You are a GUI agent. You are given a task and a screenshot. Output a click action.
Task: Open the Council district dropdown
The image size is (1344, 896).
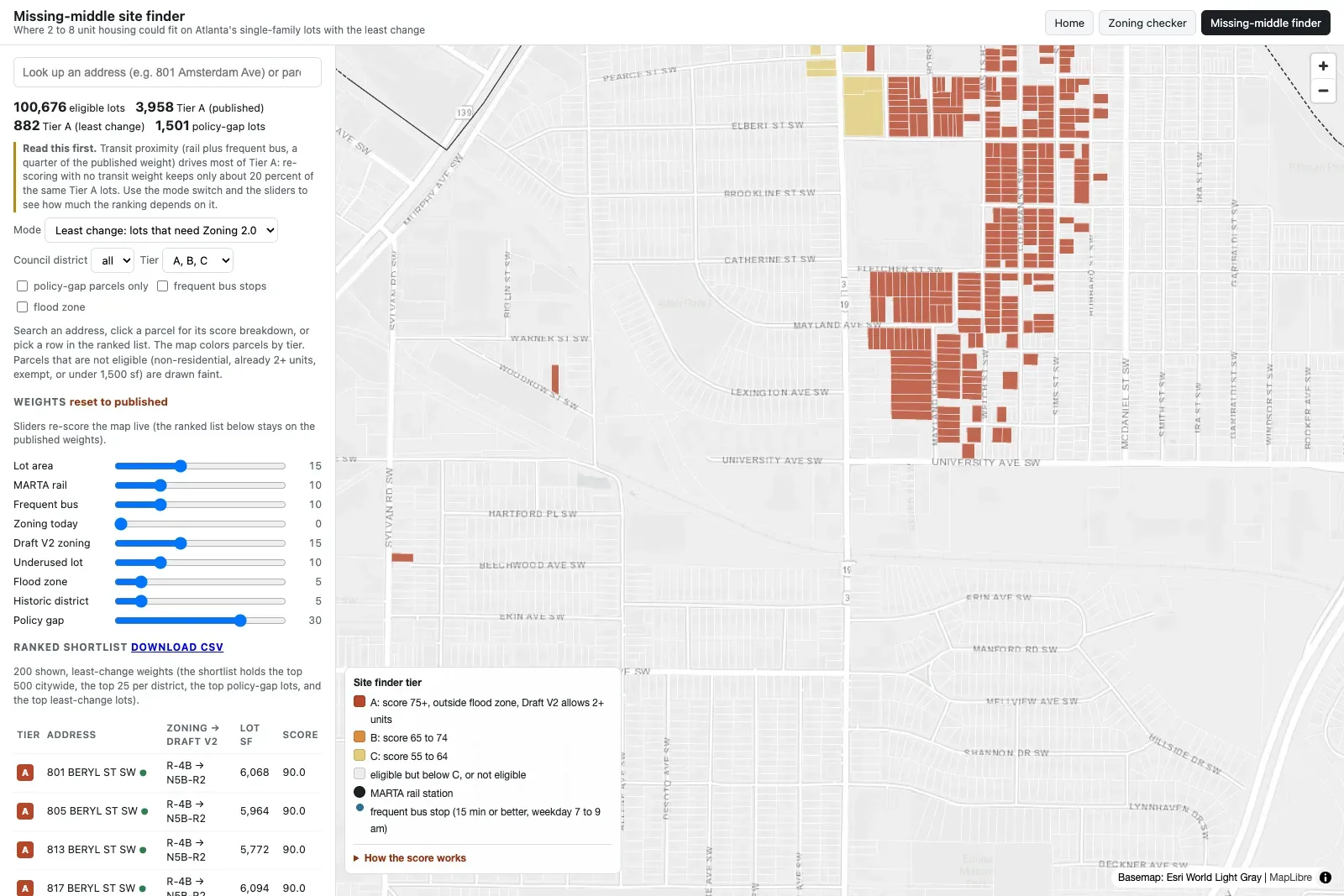click(x=113, y=260)
